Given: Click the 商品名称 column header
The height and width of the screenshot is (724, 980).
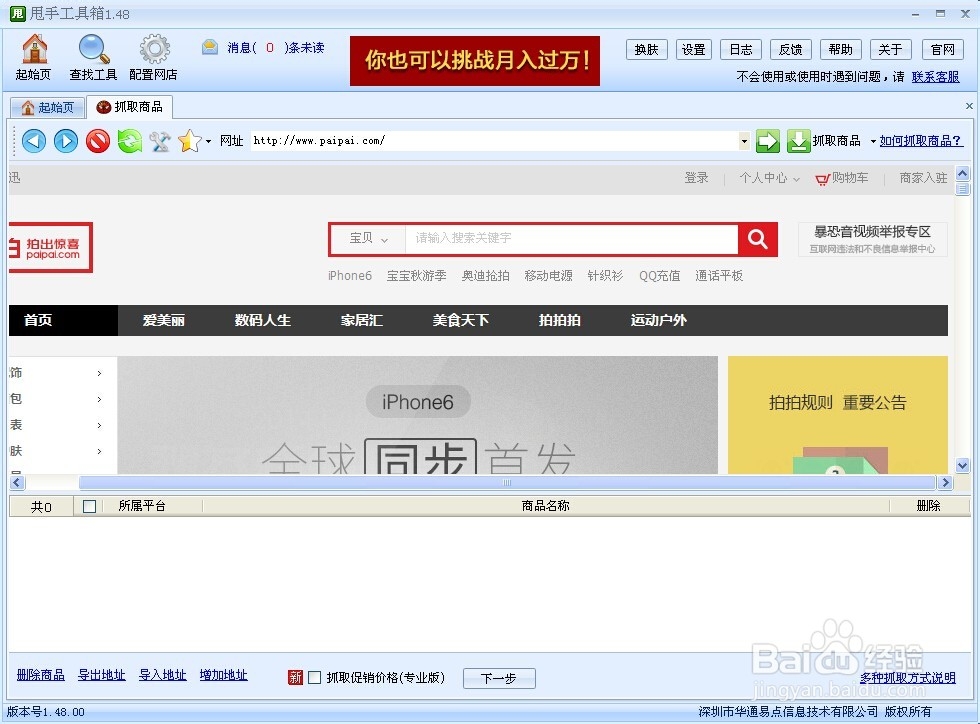Looking at the screenshot, I should coord(546,506).
